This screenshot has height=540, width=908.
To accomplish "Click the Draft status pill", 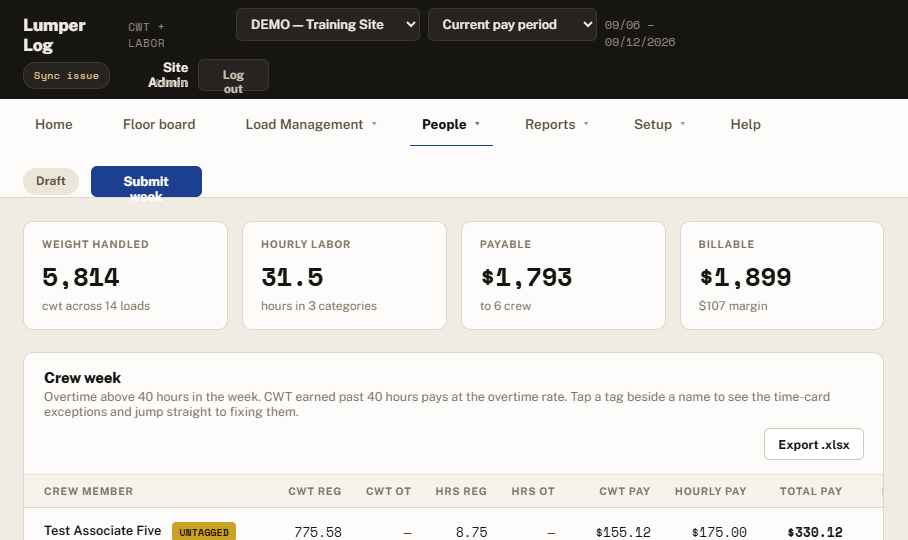I will pos(51,181).
